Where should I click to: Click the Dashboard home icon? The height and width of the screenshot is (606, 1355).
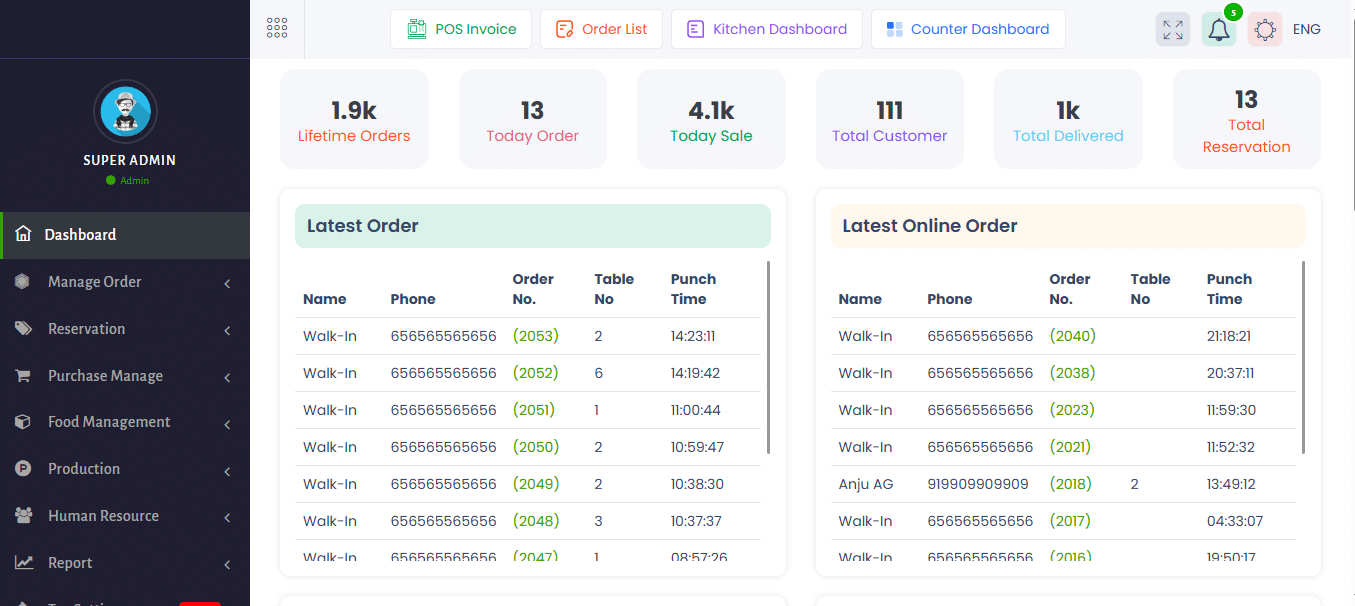click(x=23, y=234)
